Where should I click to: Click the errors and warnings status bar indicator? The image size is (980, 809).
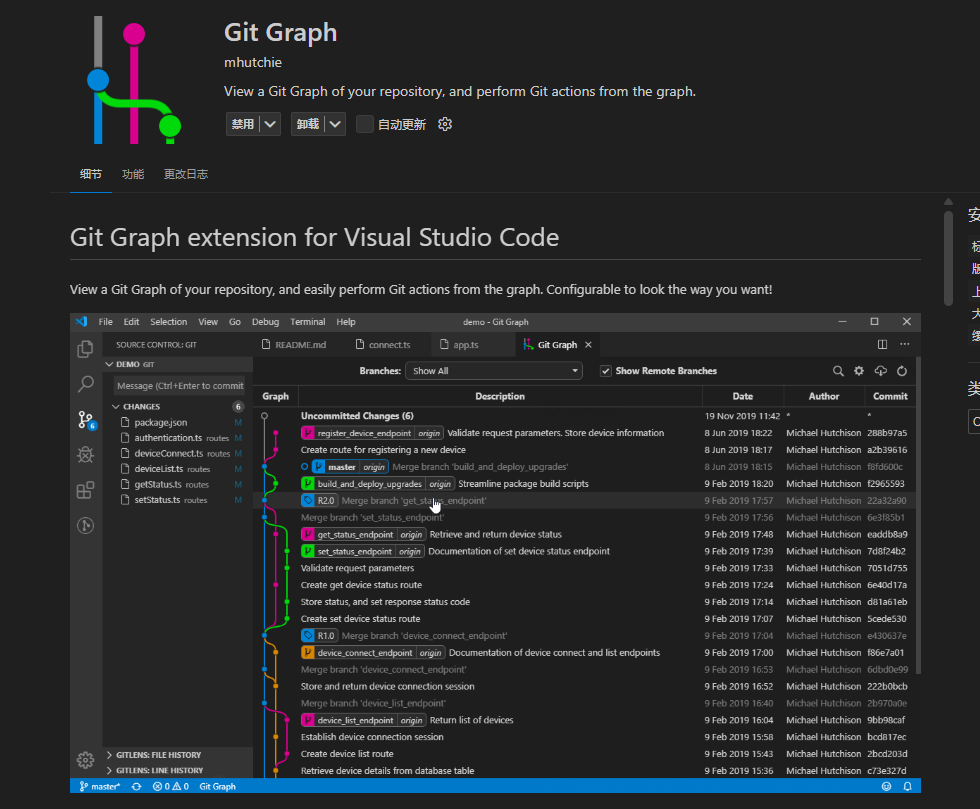171,786
